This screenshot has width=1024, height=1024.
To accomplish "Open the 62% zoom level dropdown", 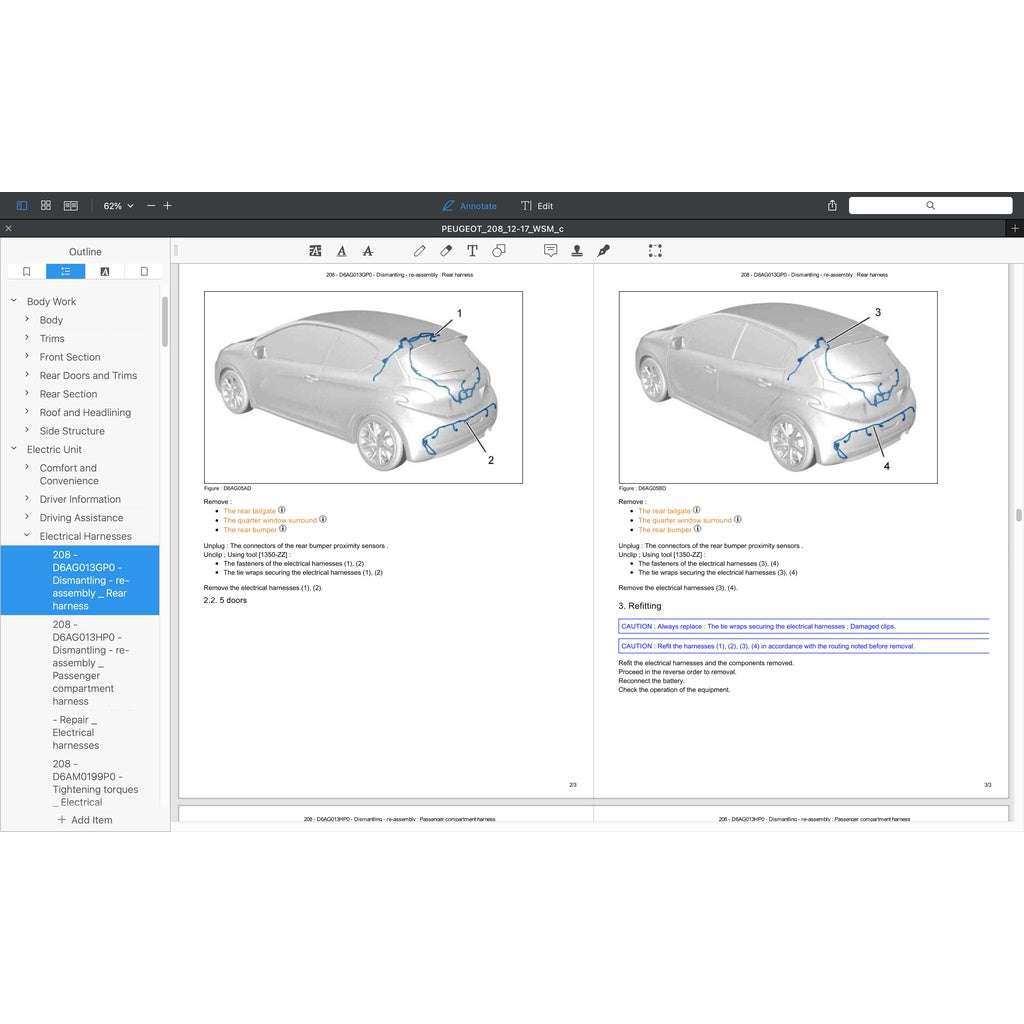I will [117, 205].
